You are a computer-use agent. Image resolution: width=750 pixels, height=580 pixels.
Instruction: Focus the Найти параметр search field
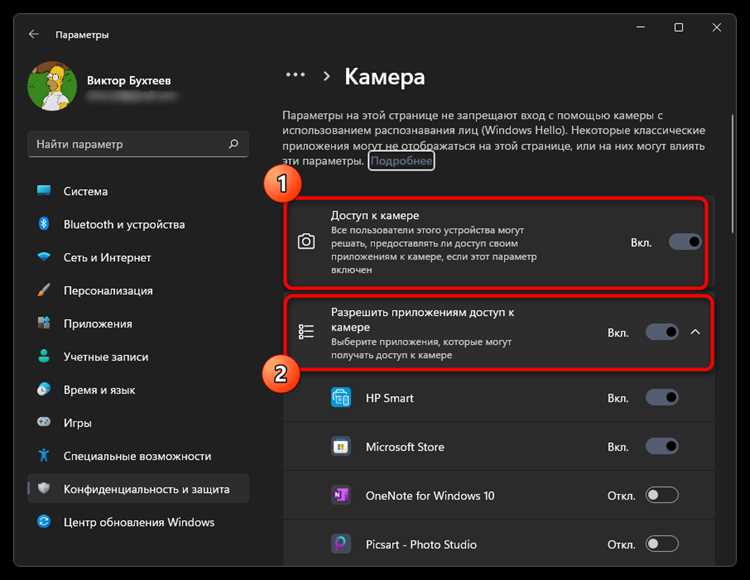click(x=138, y=144)
